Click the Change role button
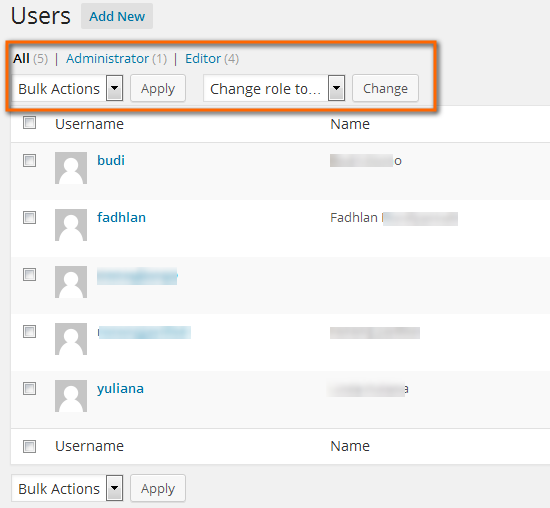The width and height of the screenshot is (550, 508). 385,88
